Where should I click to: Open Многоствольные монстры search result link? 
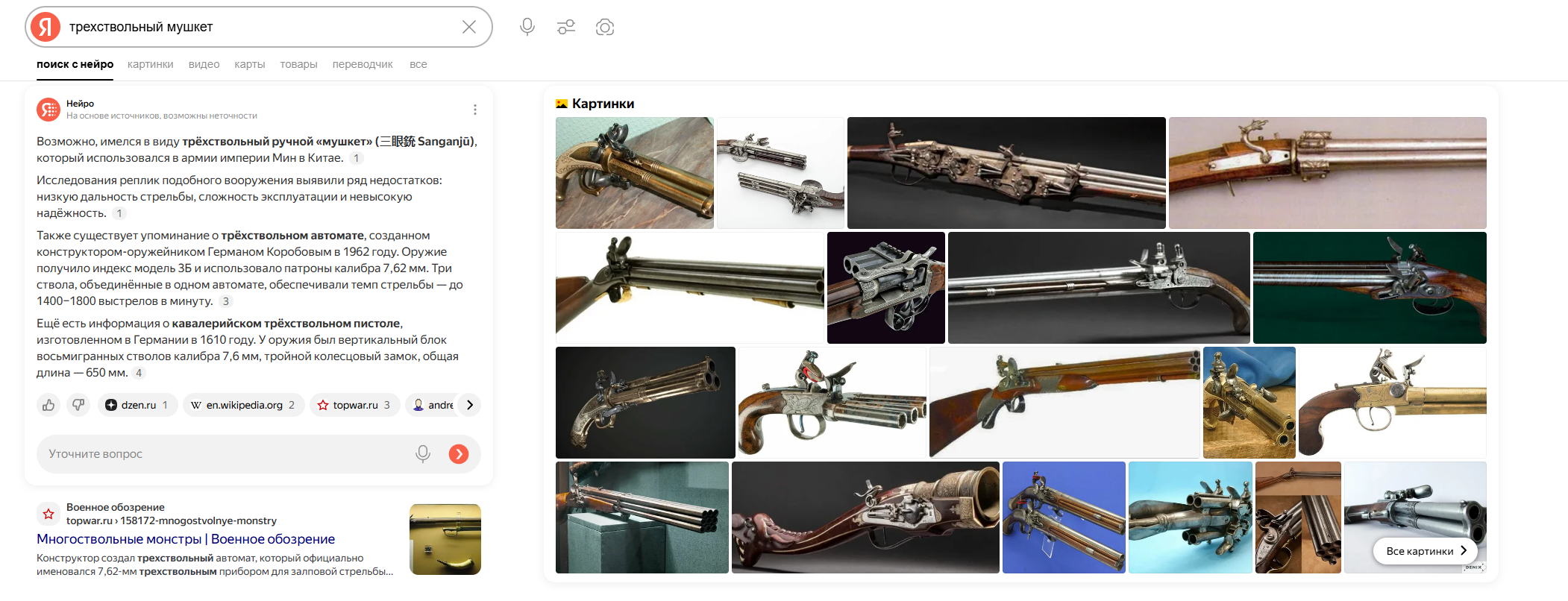click(186, 538)
